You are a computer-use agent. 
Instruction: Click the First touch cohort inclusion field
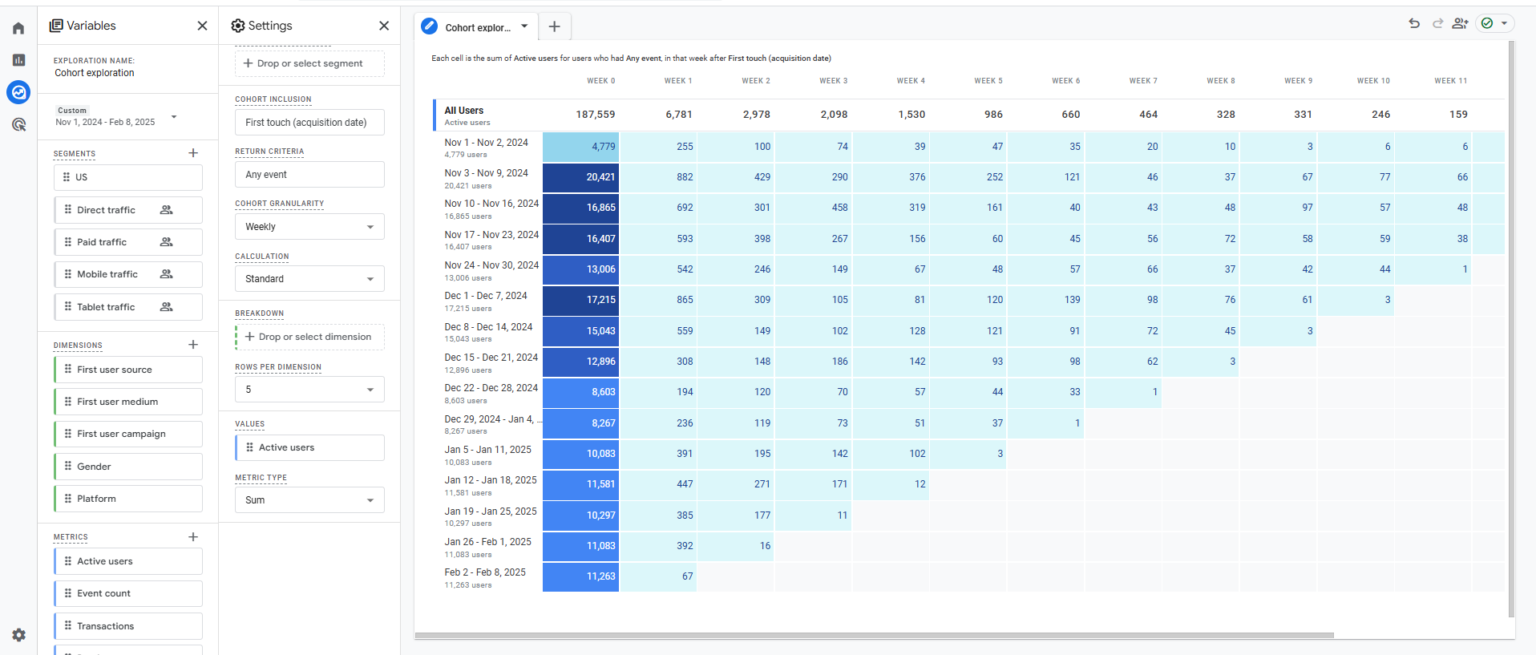[309, 123]
